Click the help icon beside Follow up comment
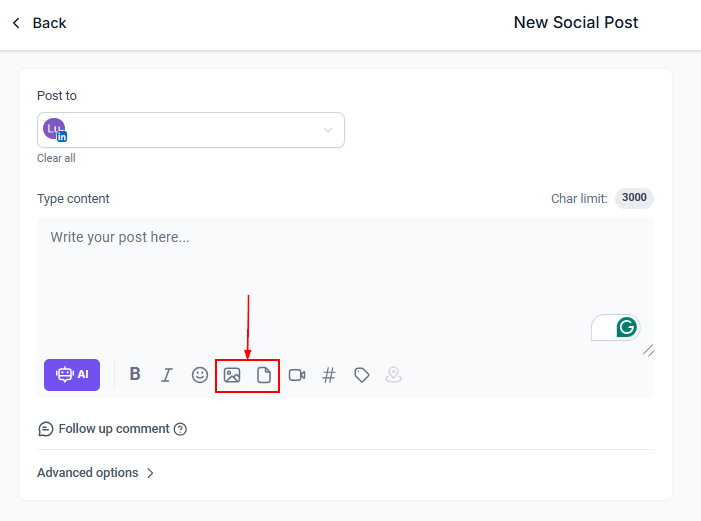The height and width of the screenshot is (521, 701). pyautogui.click(x=181, y=429)
